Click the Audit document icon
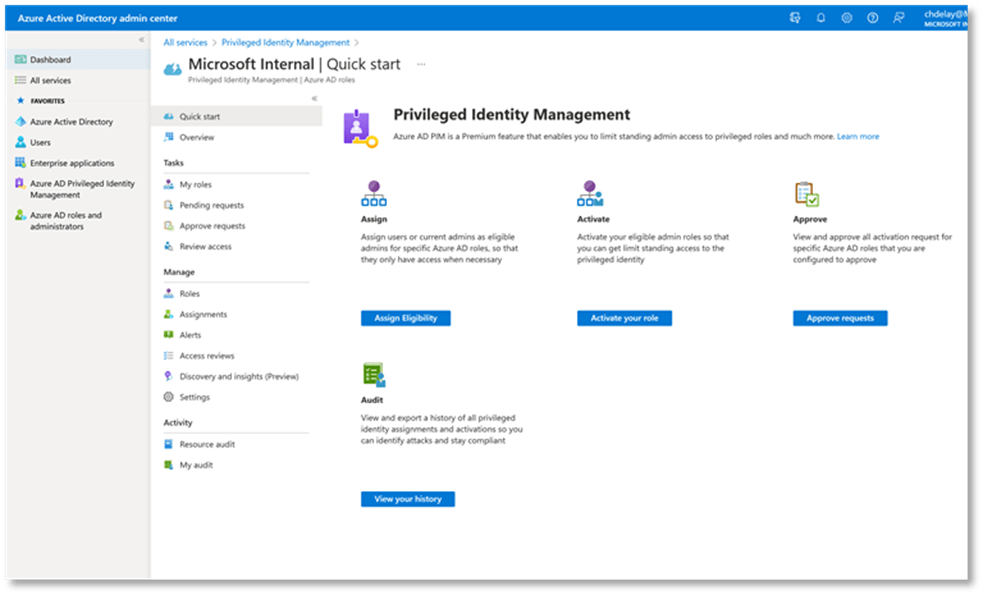This screenshot has width=983, height=595. click(x=373, y=375)
